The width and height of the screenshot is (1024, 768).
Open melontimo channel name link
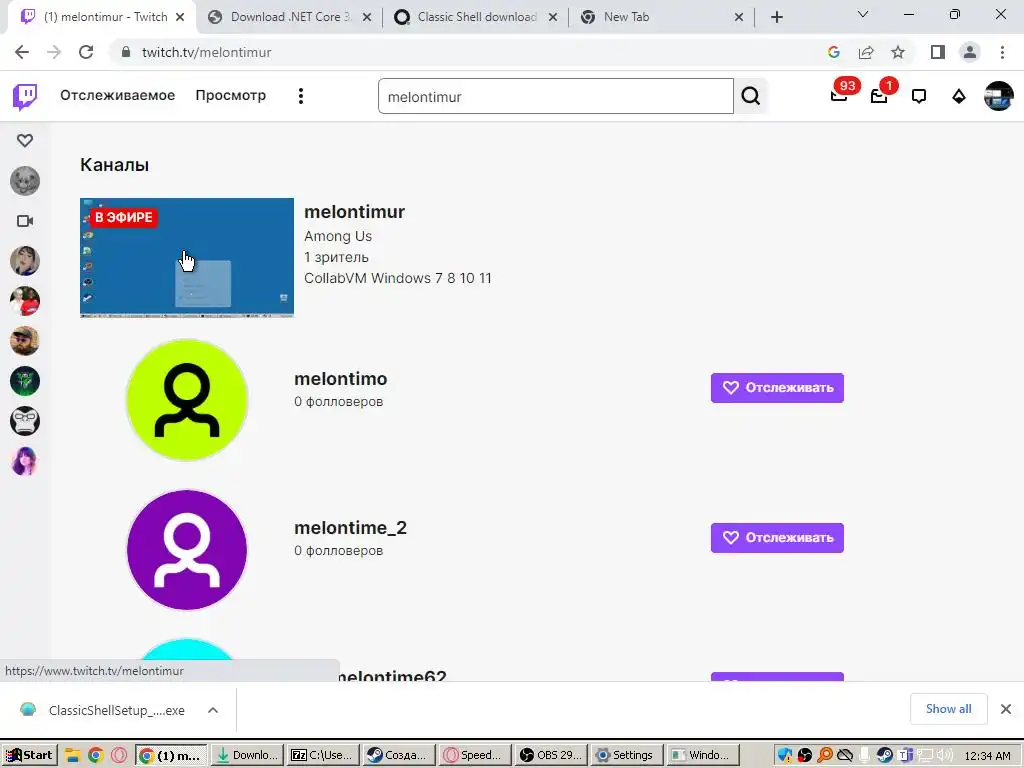click(x=340, y=379)
